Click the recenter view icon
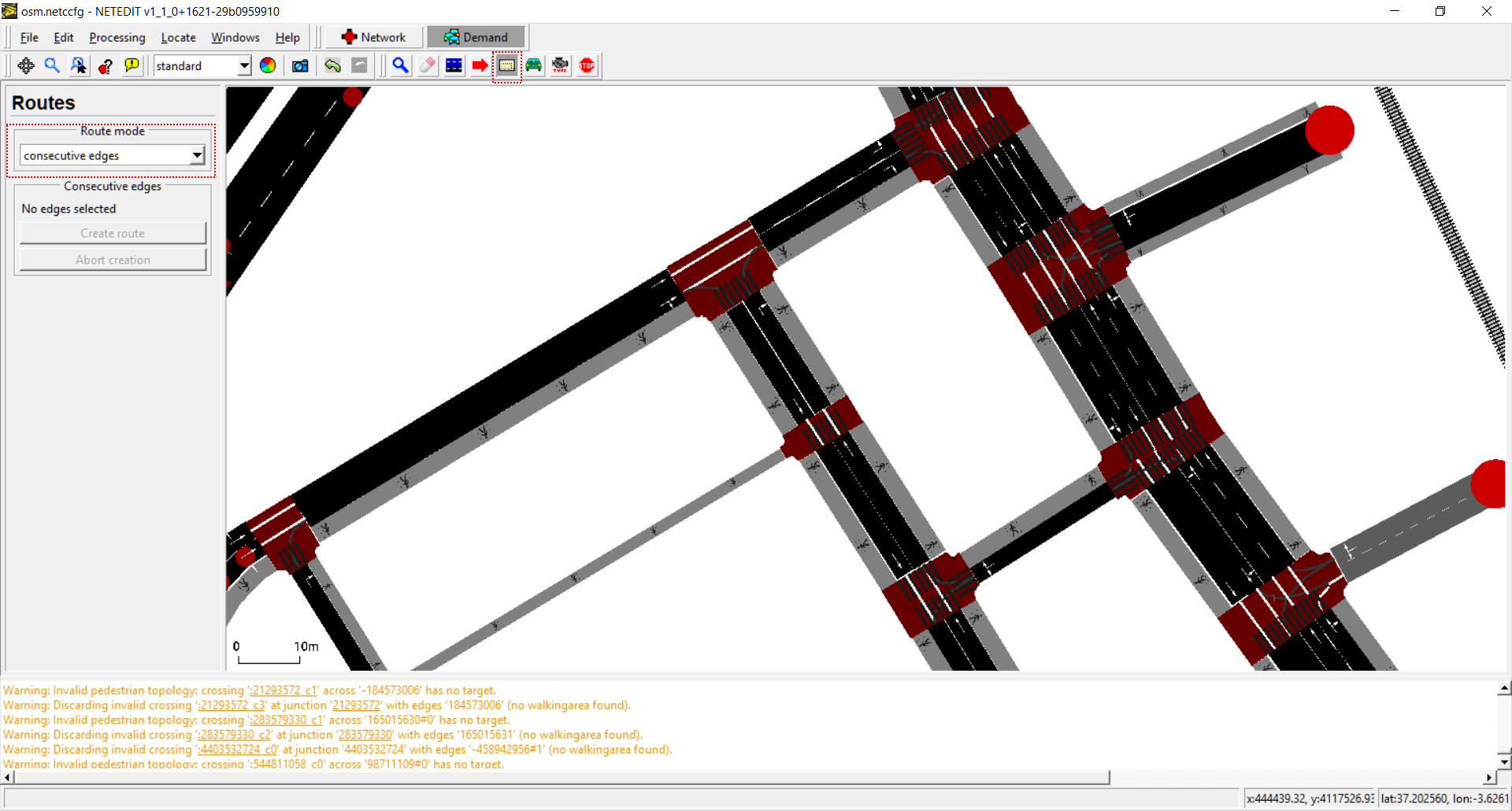 click(26, 66)
